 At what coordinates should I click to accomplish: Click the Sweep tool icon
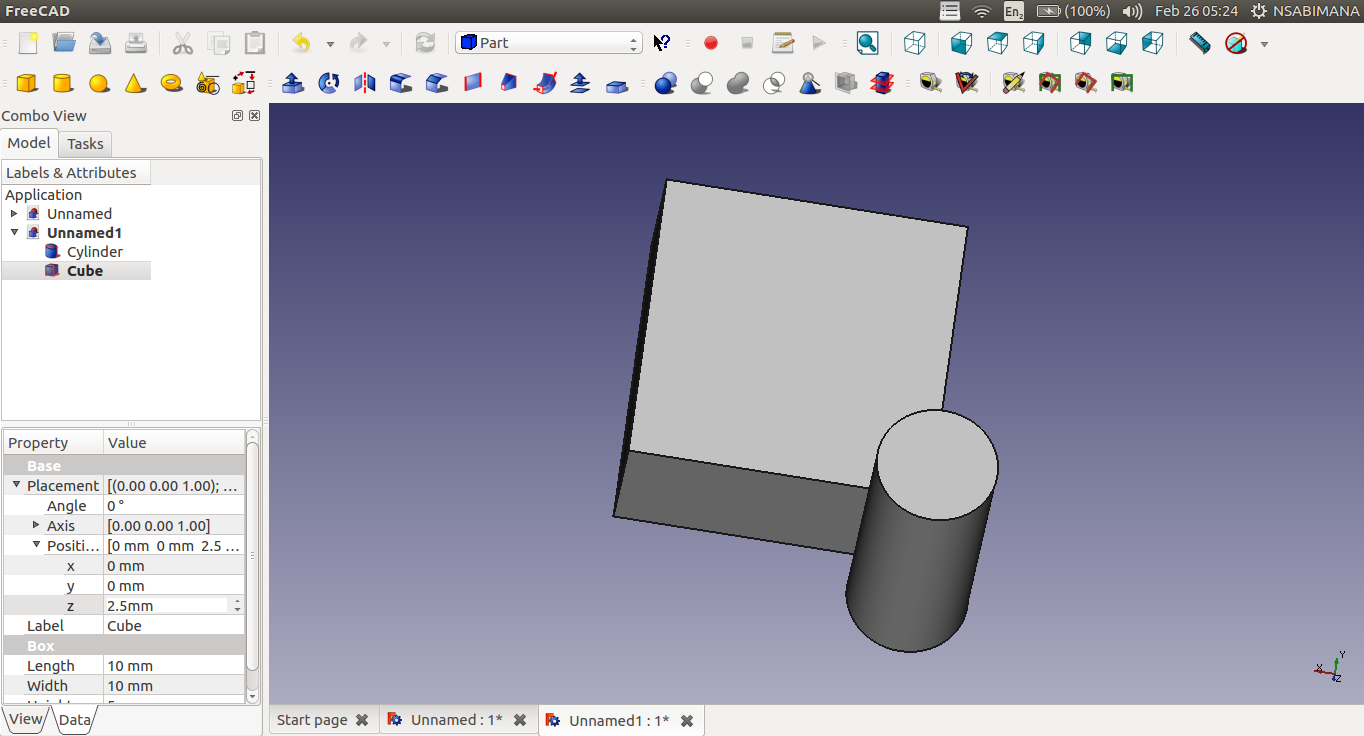(x=545, y=83)
